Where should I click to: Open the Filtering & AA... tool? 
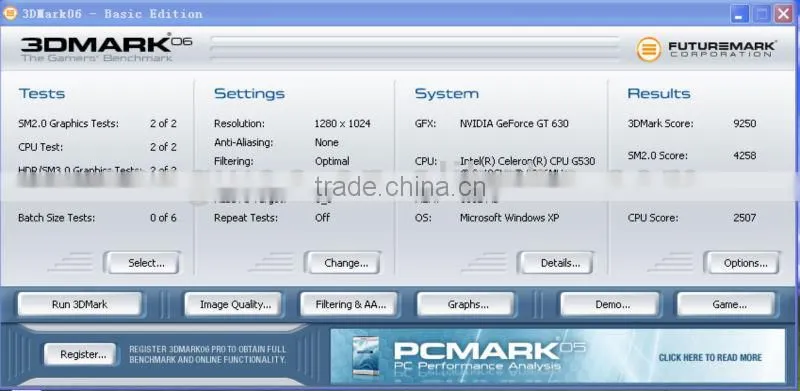coord(349,304)
